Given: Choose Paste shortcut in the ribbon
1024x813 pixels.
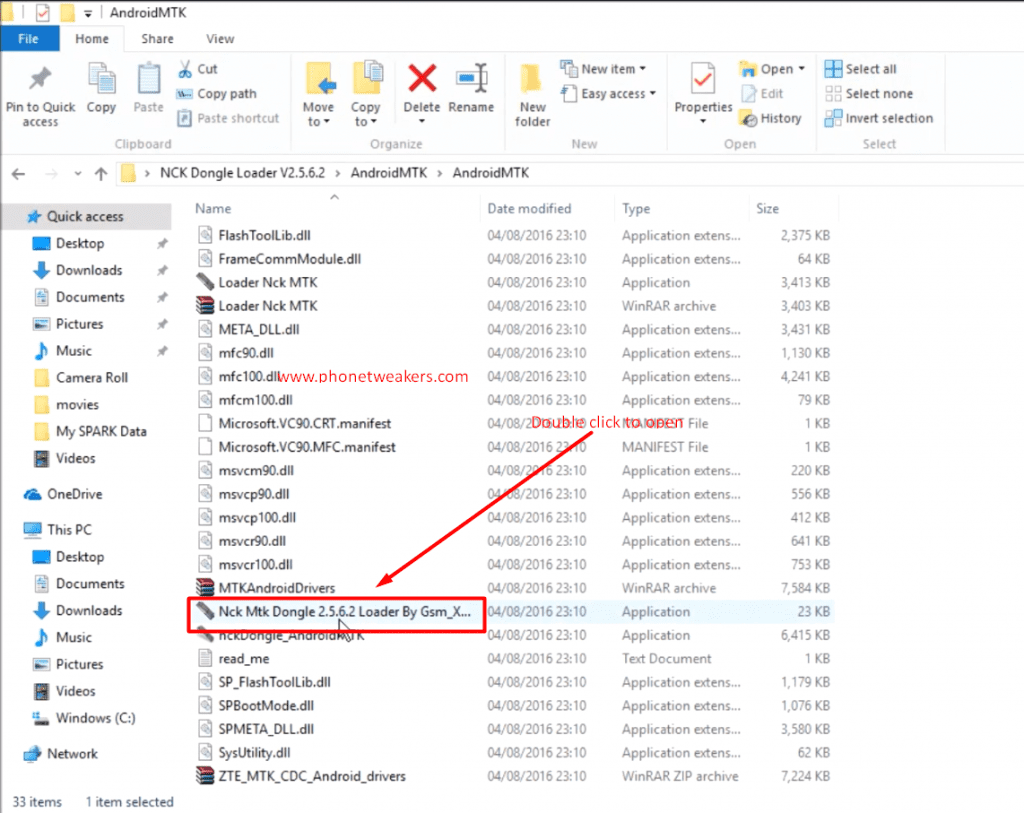Looking at the screenshot, I should (229, 118).
